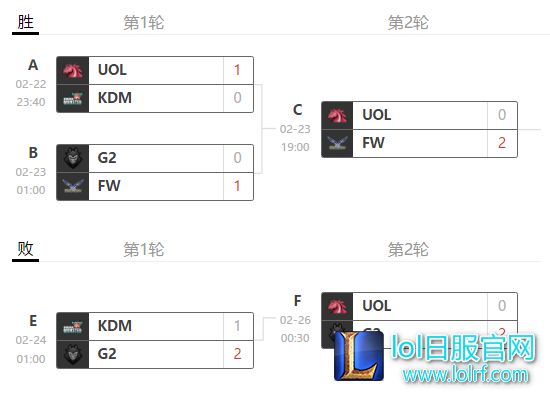
Task: Click the League of Legends L icon
Action: coord(359,356)
